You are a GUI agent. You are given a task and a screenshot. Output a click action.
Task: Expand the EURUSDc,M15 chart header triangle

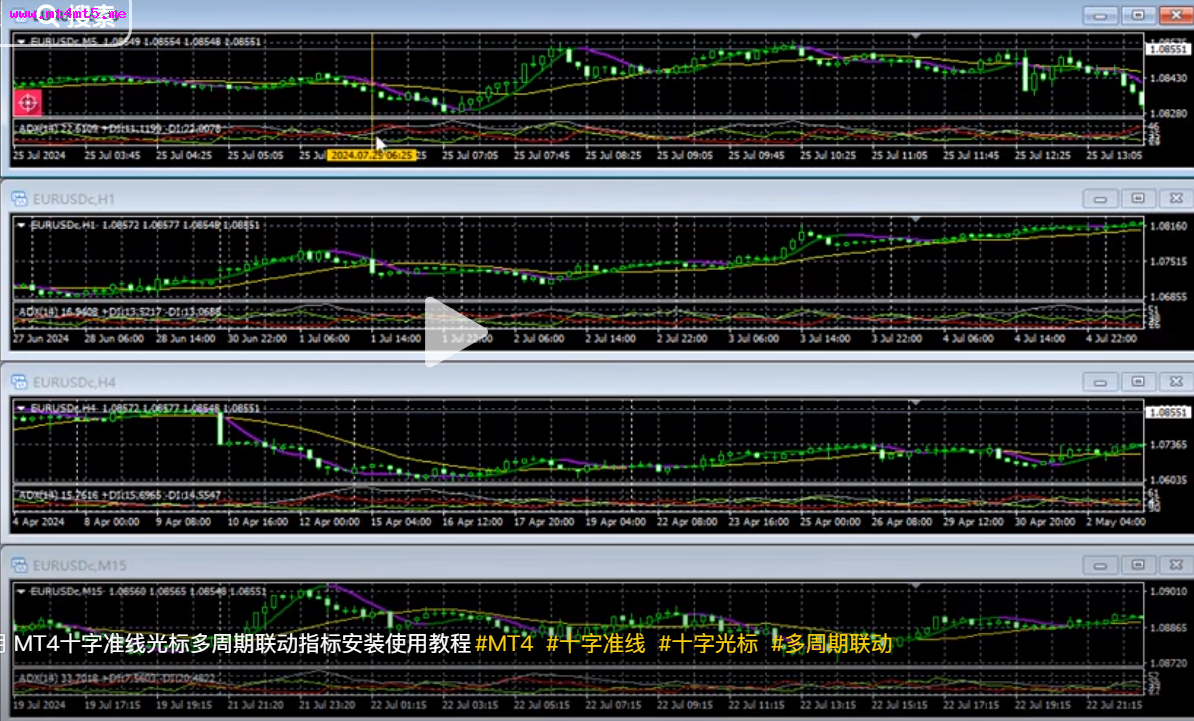tap(21, 592)
